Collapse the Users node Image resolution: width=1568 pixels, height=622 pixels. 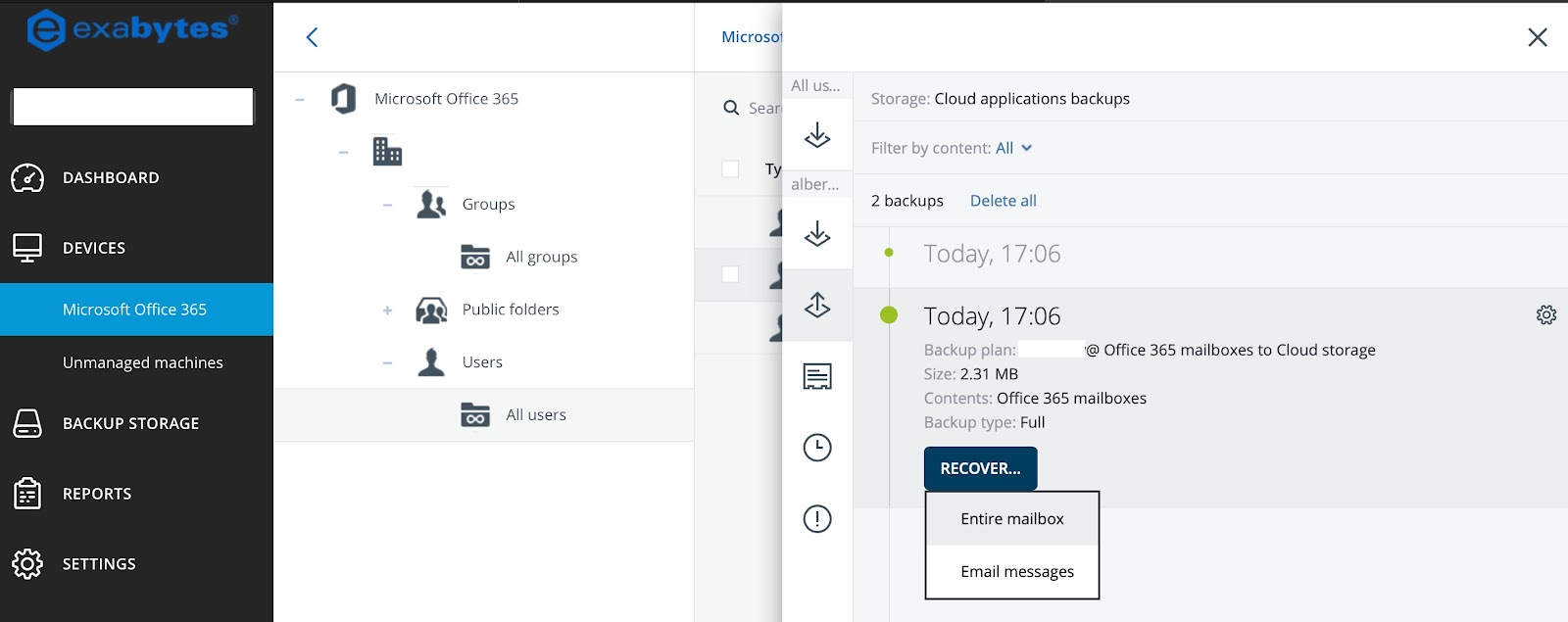[387, 363]
